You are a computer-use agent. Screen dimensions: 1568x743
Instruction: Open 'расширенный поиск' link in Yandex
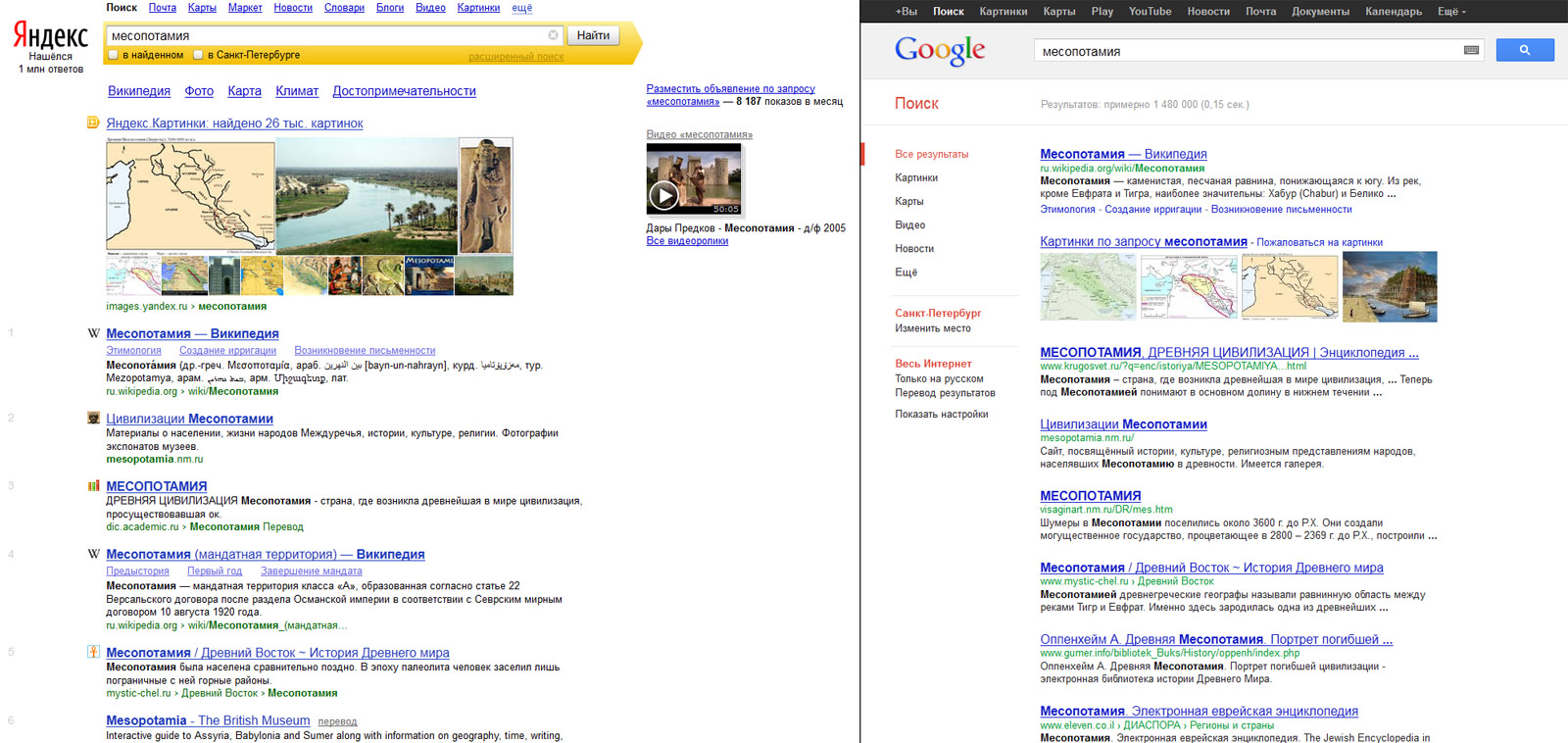click(516, 57)
